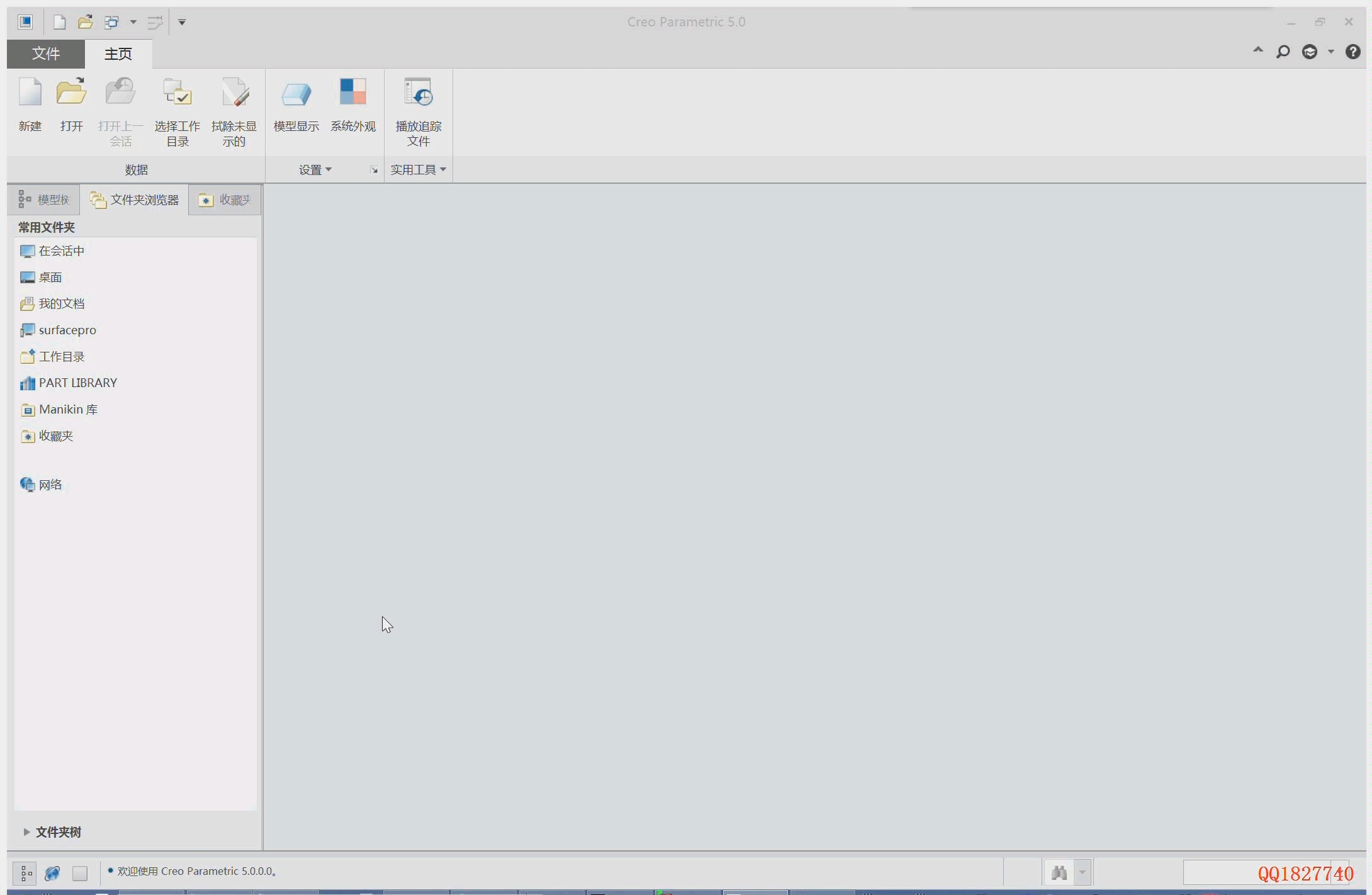The image size is (1372, 895).
Task: Click the 我的文档 documents folder icon
Action: (x=27, y=304)
